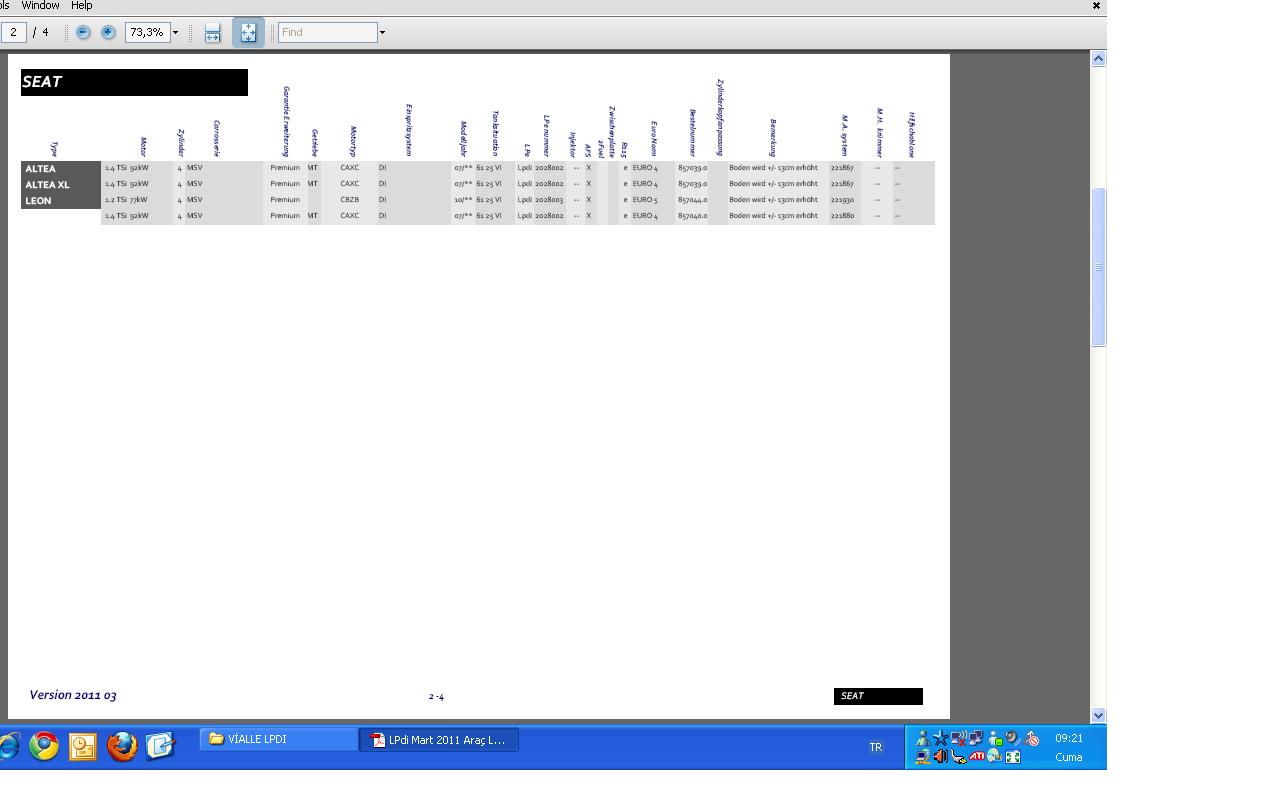
Task: Open the Outlook quick launch icon
Action: pos(83,747)
